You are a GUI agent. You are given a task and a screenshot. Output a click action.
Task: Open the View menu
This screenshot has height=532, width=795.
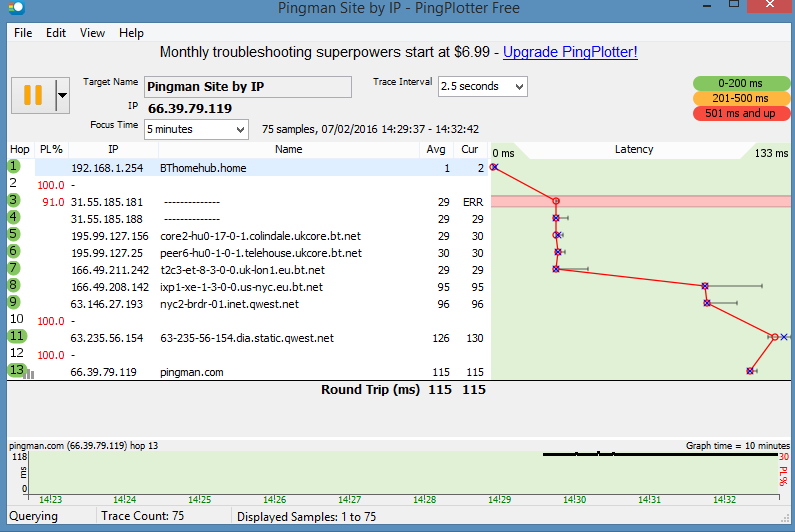click(92, 33)
